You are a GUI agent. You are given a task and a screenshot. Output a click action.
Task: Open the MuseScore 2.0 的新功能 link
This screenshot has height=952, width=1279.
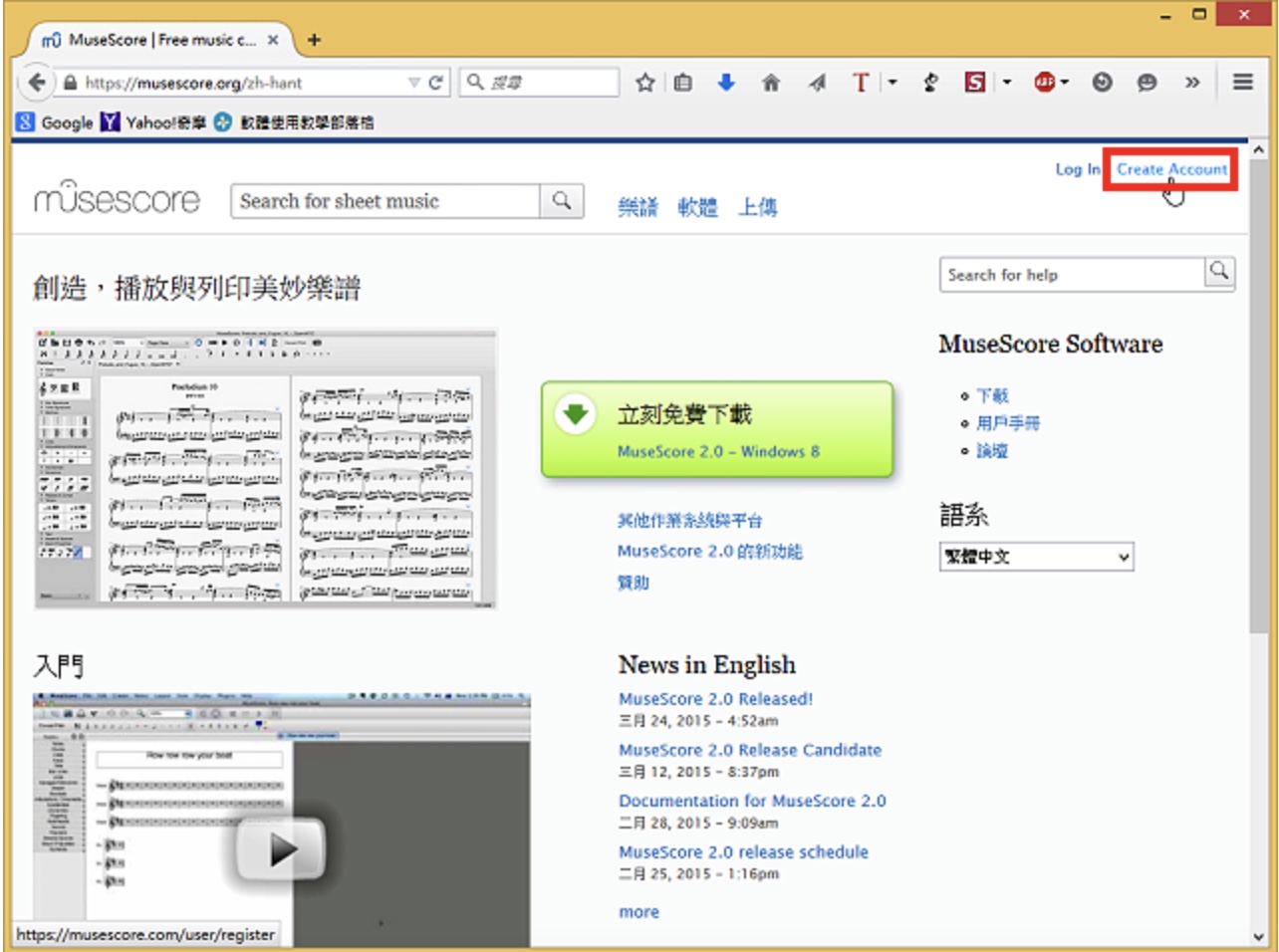[x=709, y=551]
